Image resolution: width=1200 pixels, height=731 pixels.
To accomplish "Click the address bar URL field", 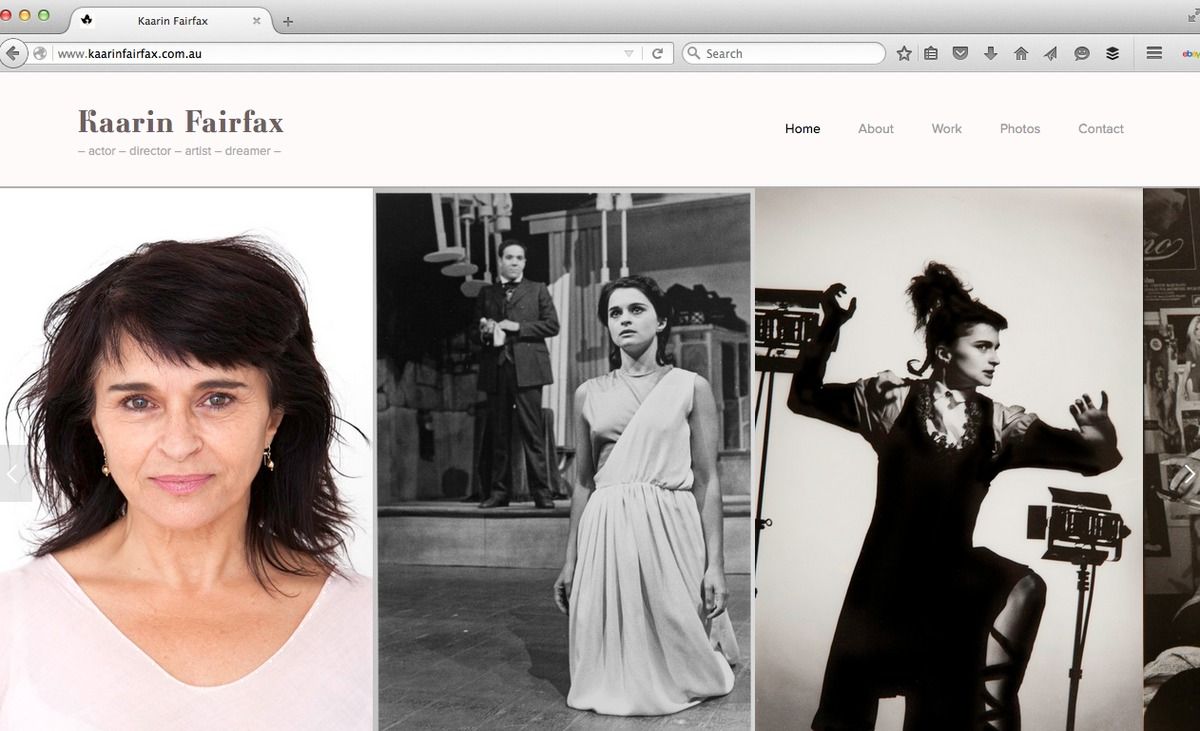I will tap(335, 54).
